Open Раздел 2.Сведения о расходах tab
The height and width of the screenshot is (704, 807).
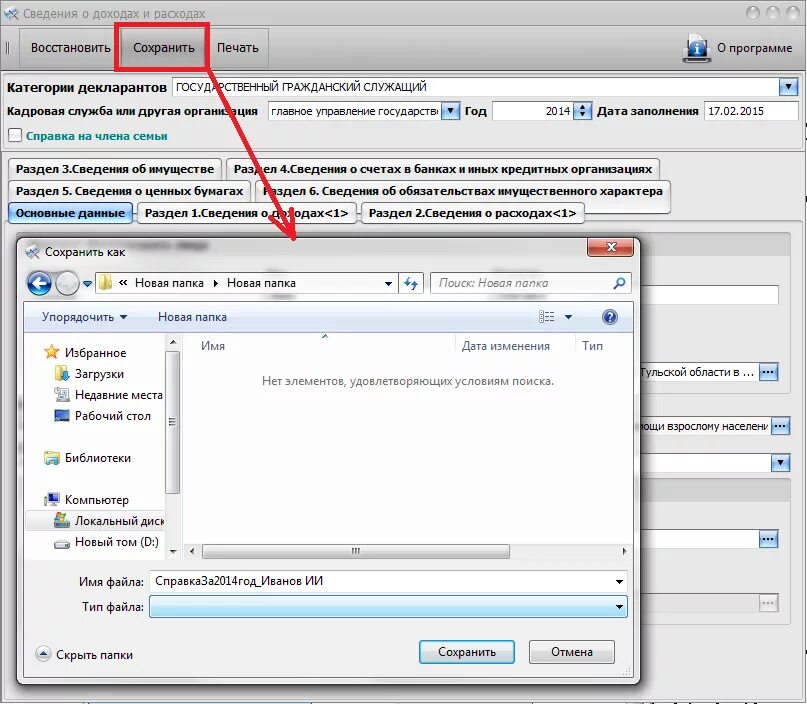pyautogui.click(x=472, y=213)
